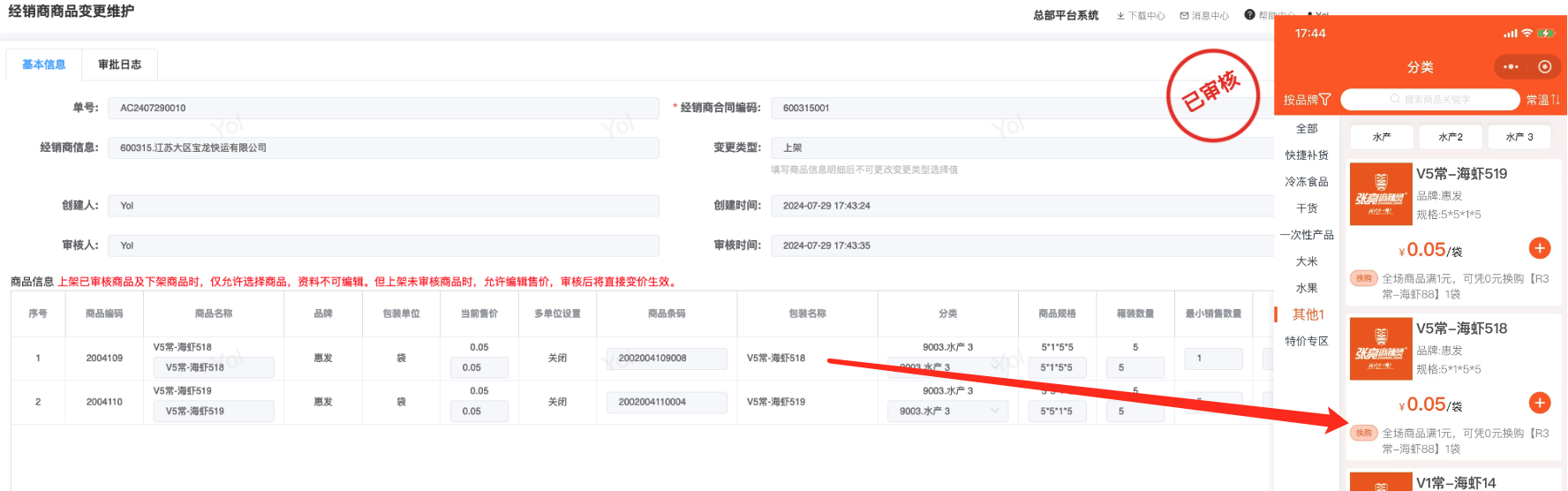Image resolution: width=1568 pixels, height=491 pixels.
Task: Click the 分类 column header in table
Action: tap(947, 313)
